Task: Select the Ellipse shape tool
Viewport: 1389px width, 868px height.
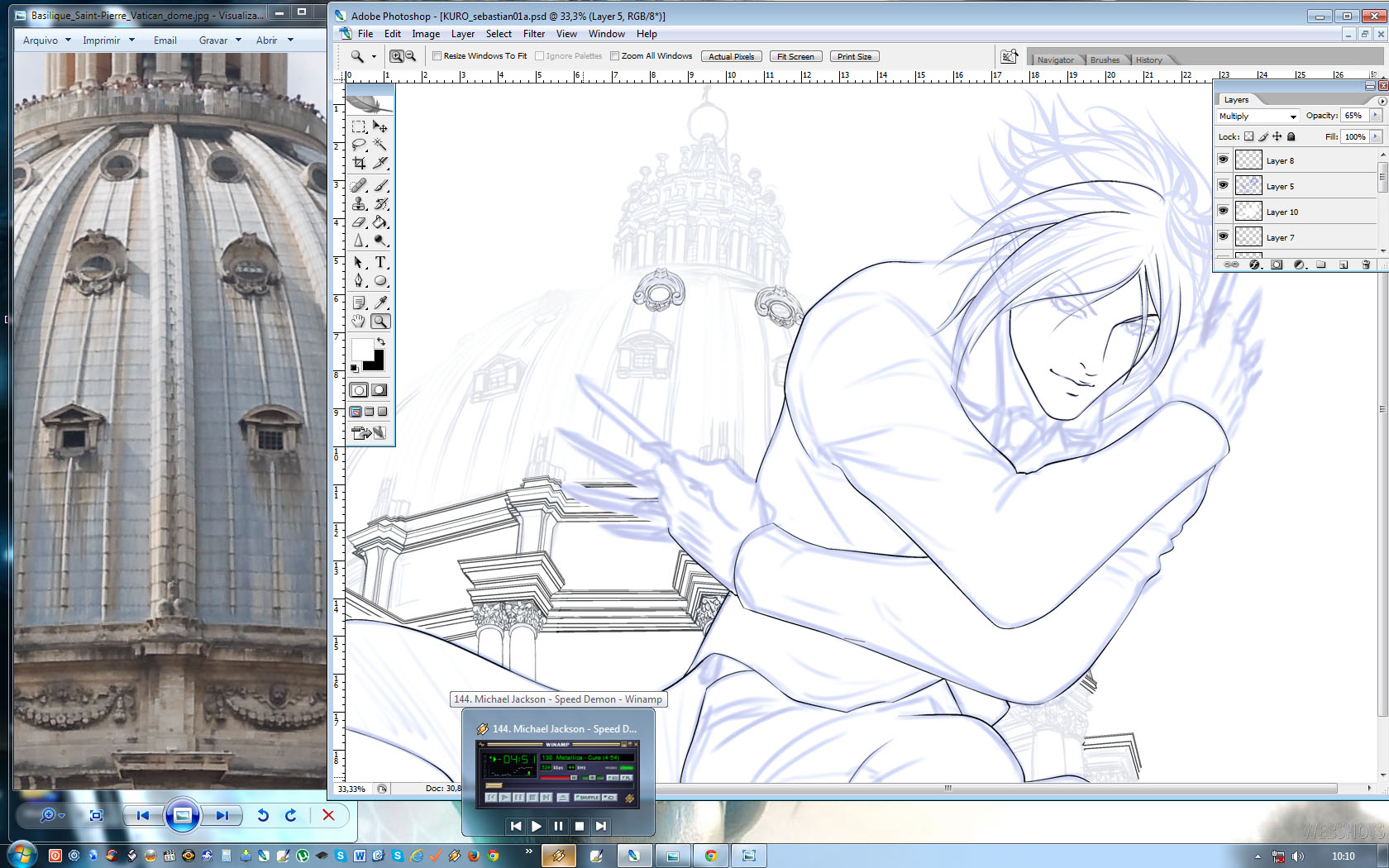Action: [x=379, y=280]
